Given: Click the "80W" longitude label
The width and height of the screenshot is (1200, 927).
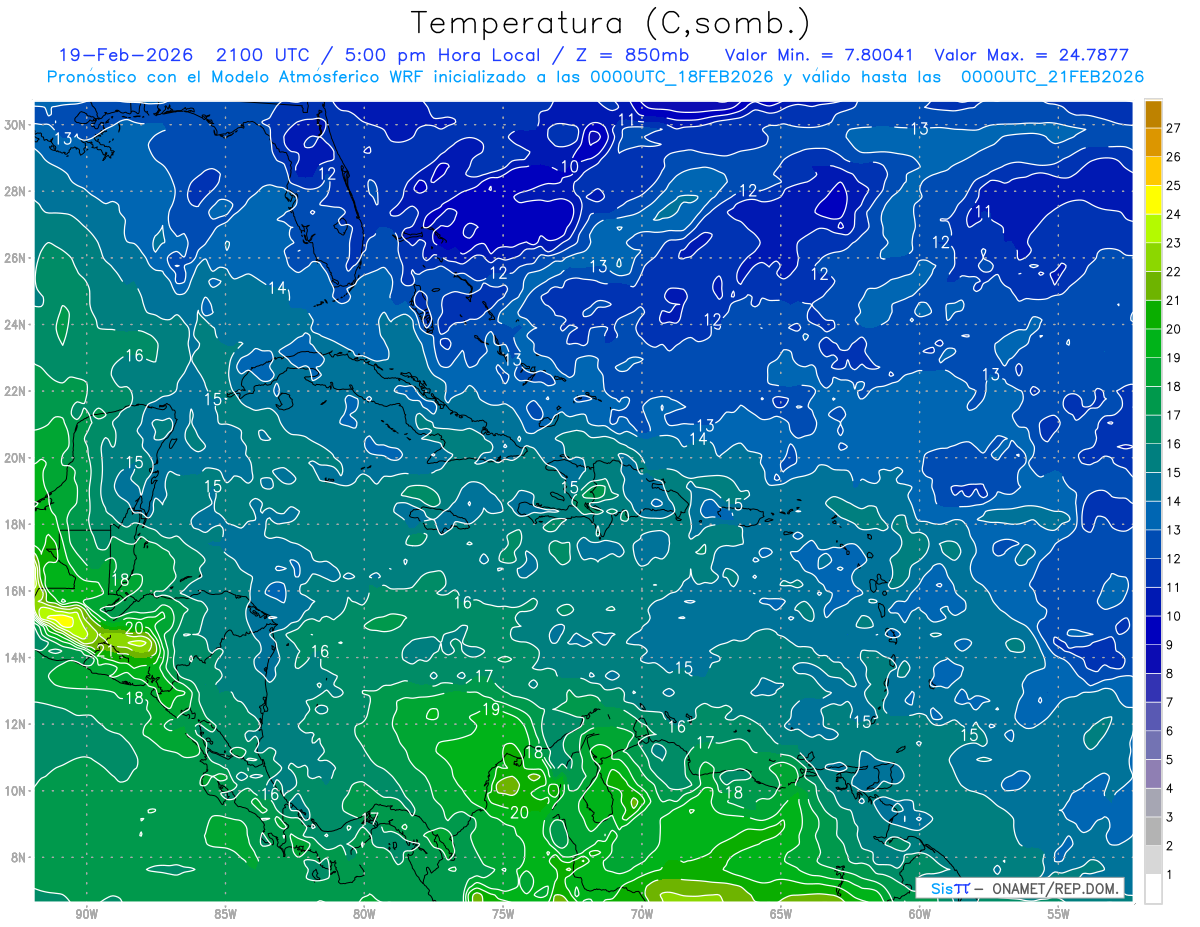Looking at the screenshot, I should 364,914.
